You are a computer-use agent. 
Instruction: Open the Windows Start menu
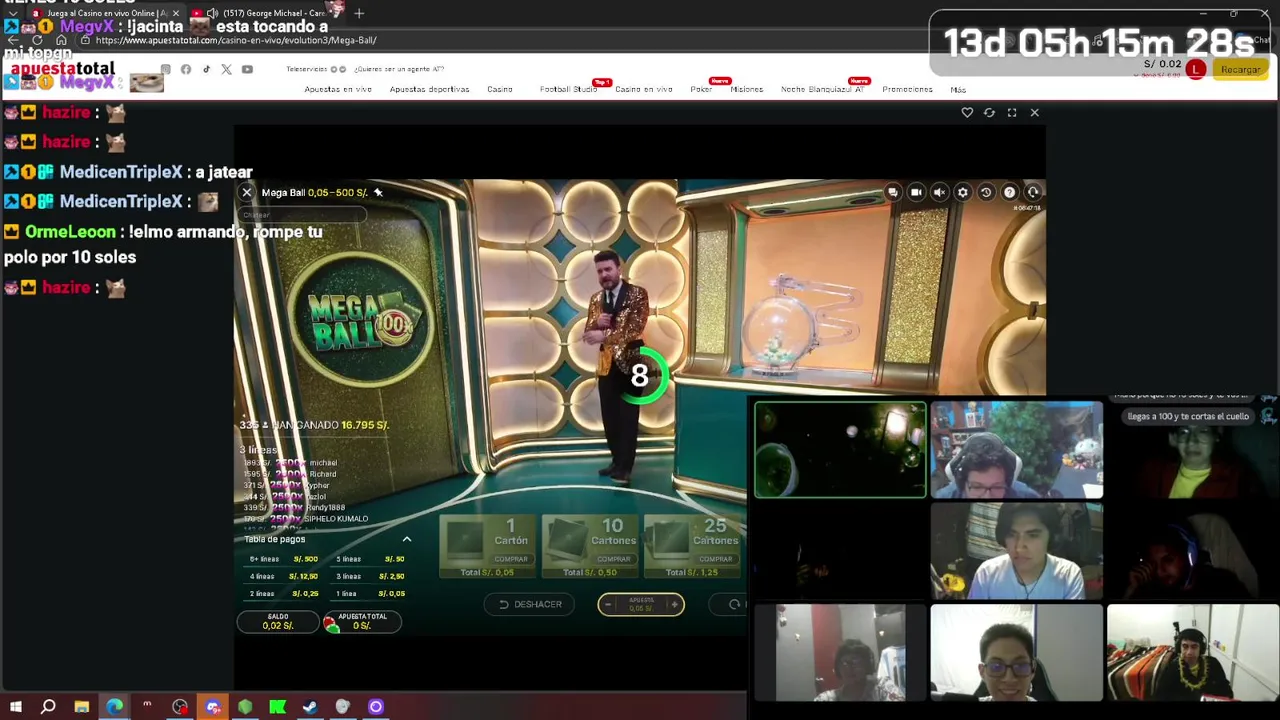15,707
